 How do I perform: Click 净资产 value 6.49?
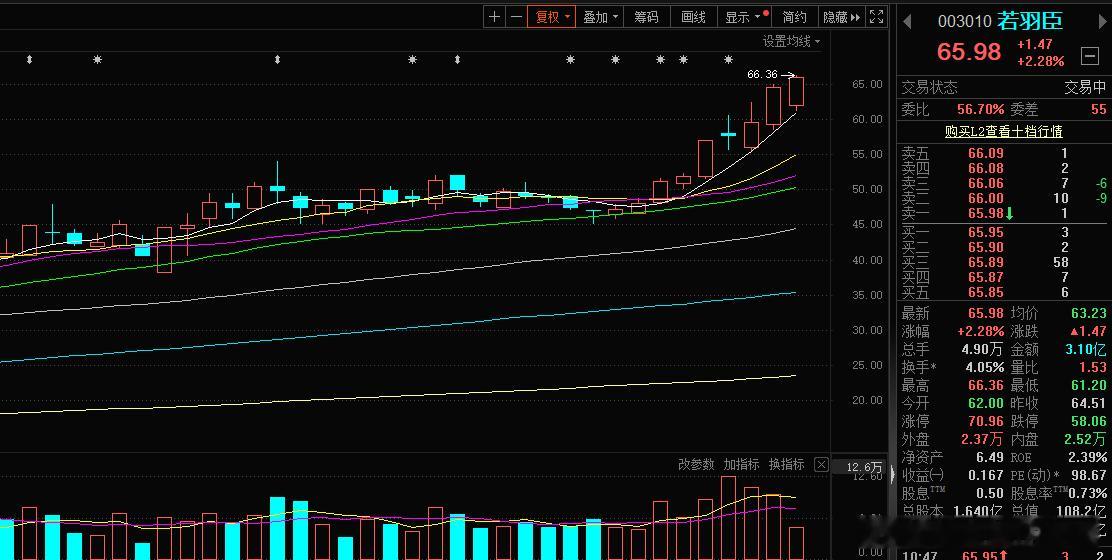pyautogui.click(x=989, y=457)
